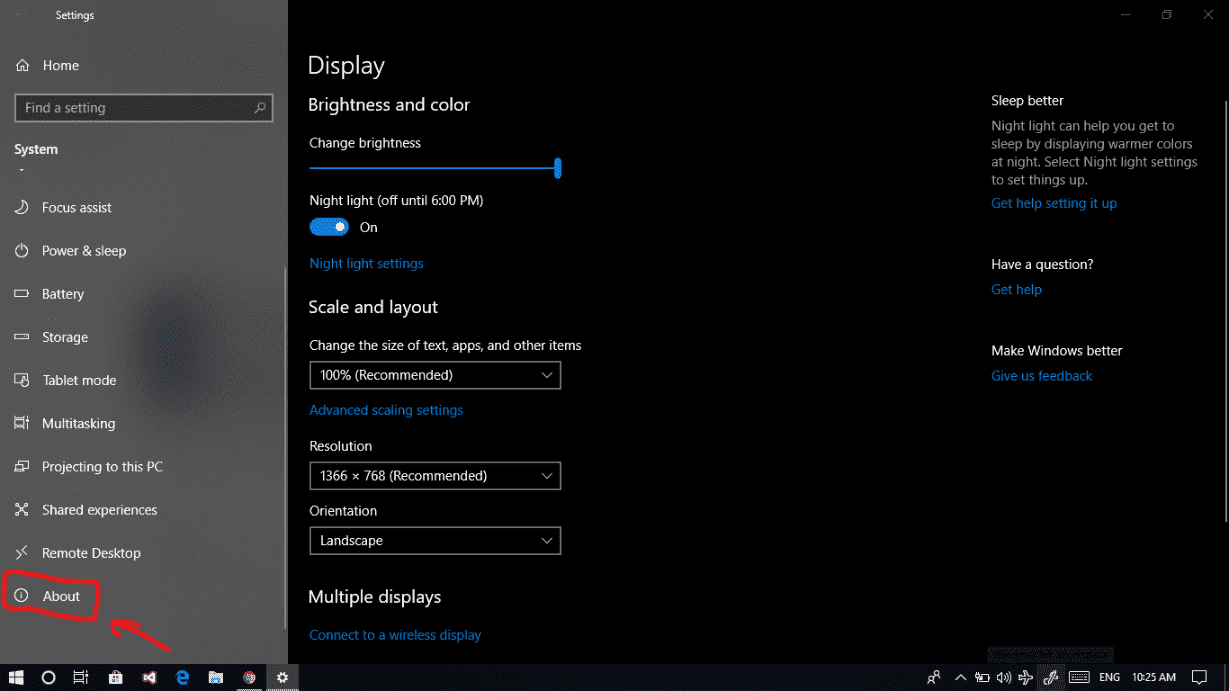The image size is (1229, 691).
Task: Click the Cortana circle taskbar icon
Action: tap(48, 677)
